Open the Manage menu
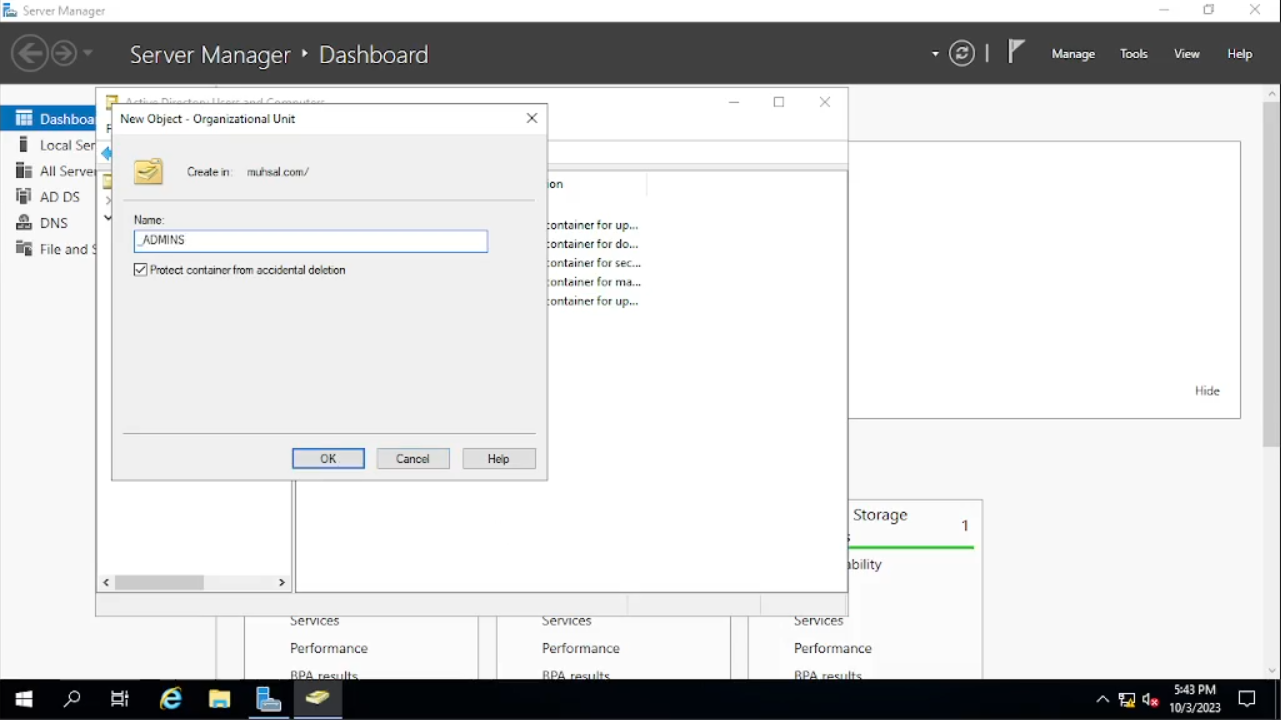The height and width of the screenshot is (720, 1281). click(x=1073, y=54)
